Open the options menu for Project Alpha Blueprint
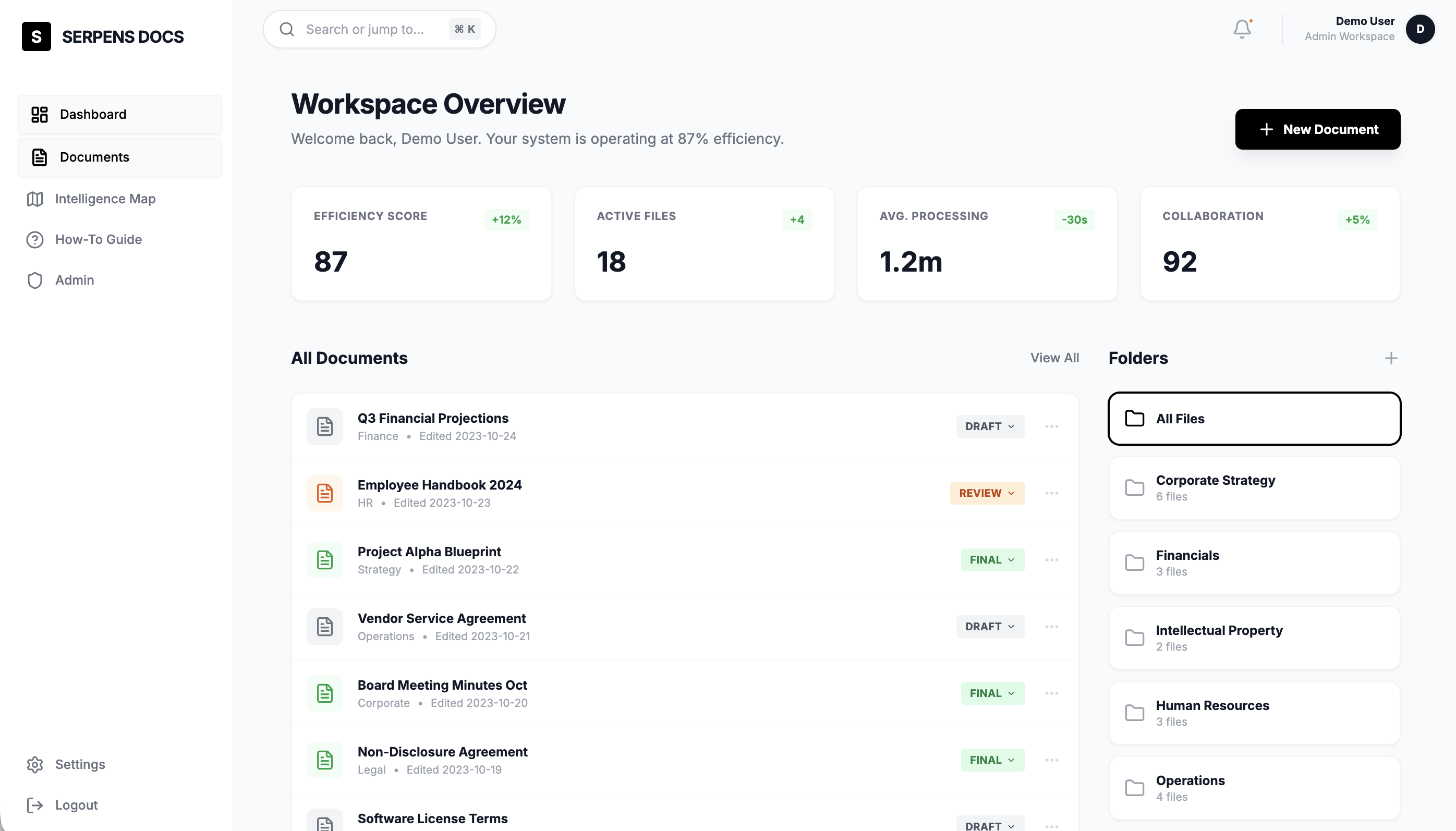Viewport: 1456px width, 831px height. [x=1051, y=559]
